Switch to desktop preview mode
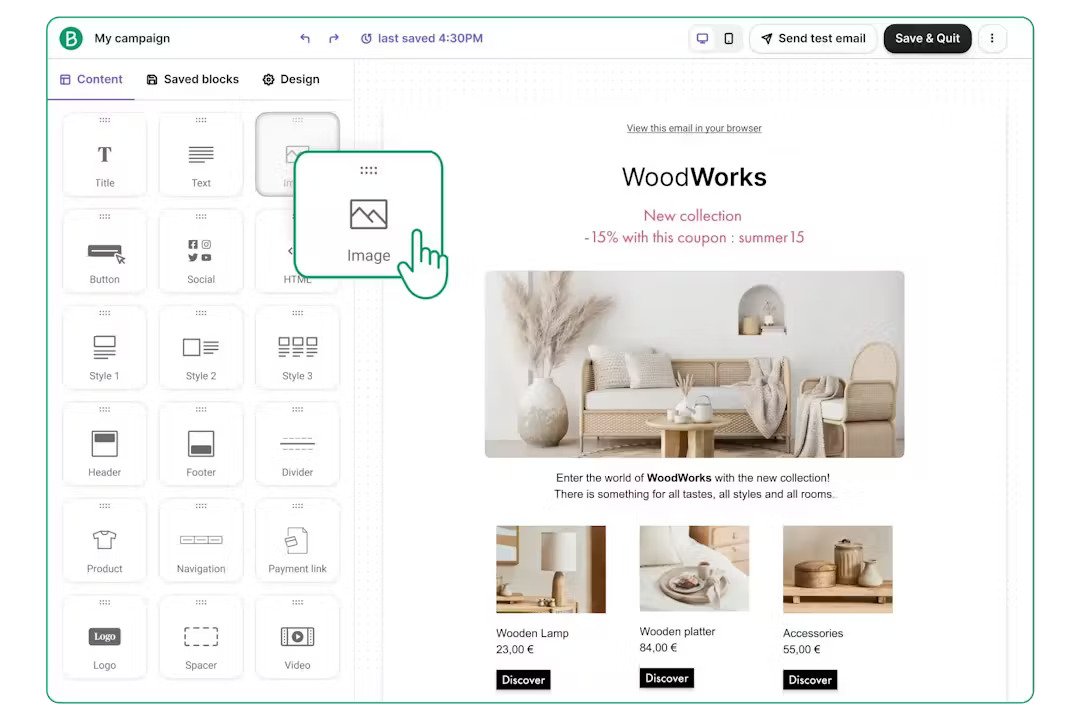1080x720 pixels. [x=703, y=37]
